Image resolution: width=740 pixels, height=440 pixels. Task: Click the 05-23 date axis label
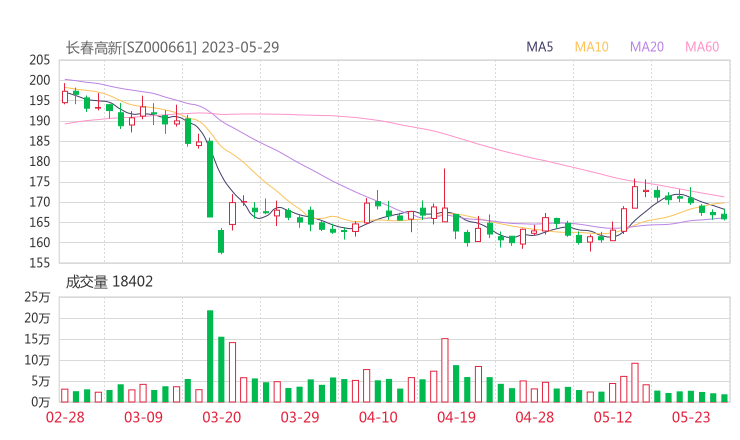coord(691,417)
